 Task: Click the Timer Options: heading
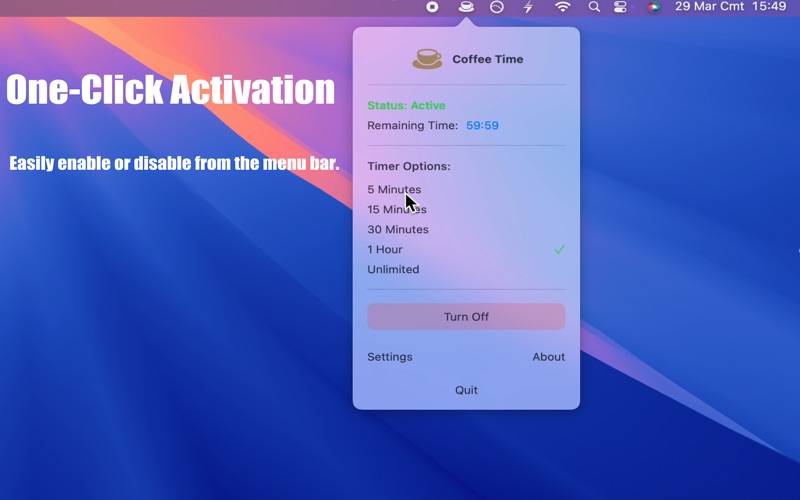[x=409, y=166]
